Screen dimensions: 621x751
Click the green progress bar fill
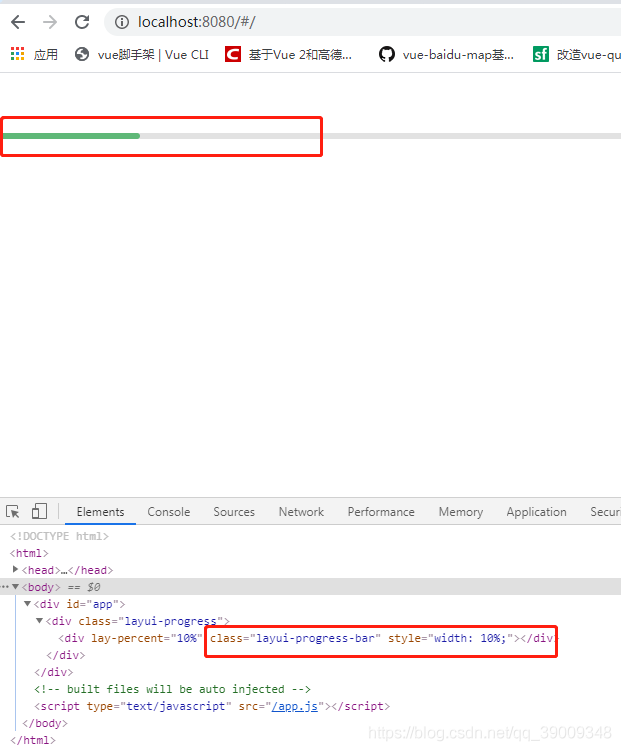(x=70, y=136)
